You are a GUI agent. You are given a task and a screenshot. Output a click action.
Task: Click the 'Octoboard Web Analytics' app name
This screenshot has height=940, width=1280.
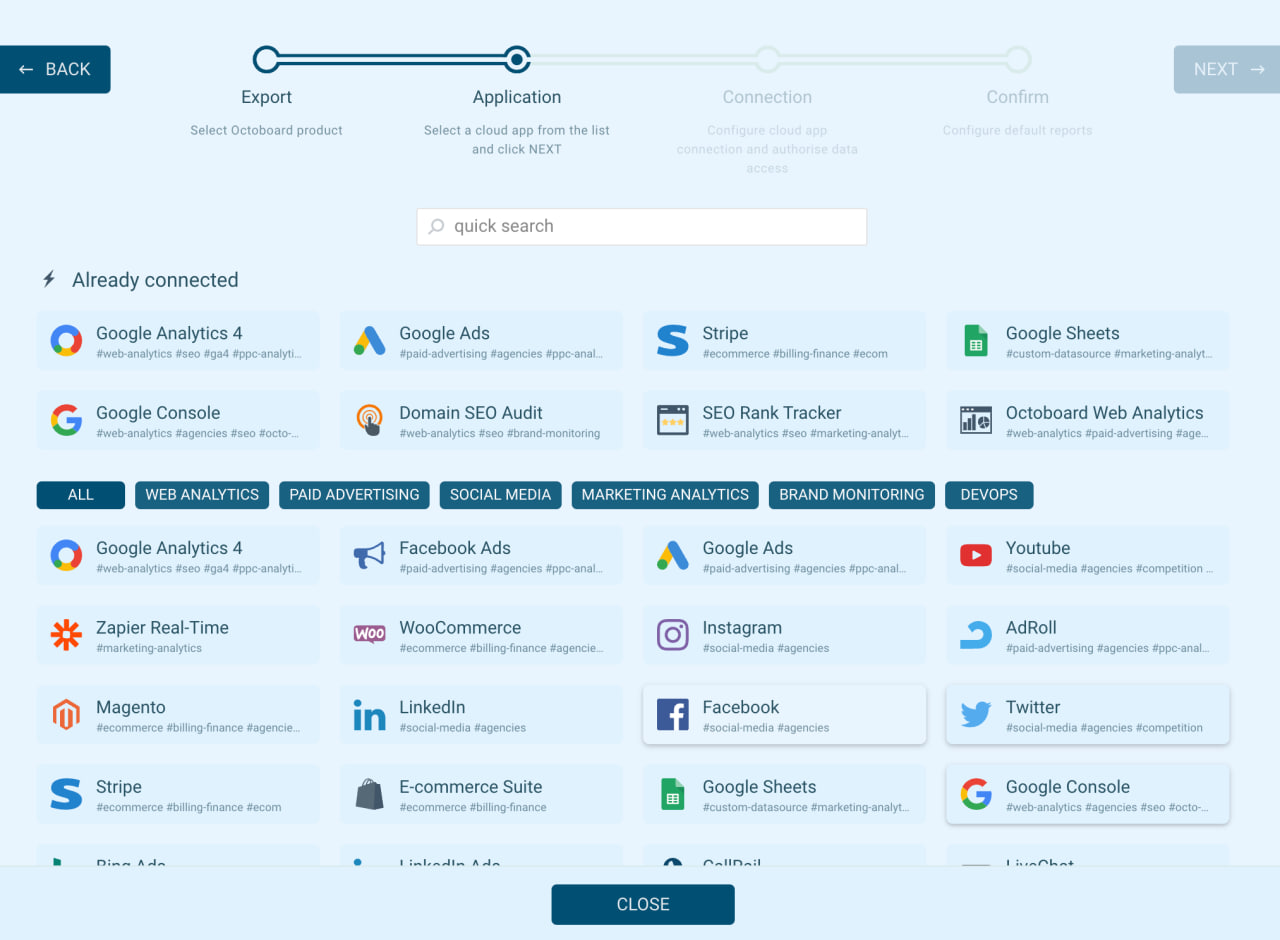click(1105, 413)
